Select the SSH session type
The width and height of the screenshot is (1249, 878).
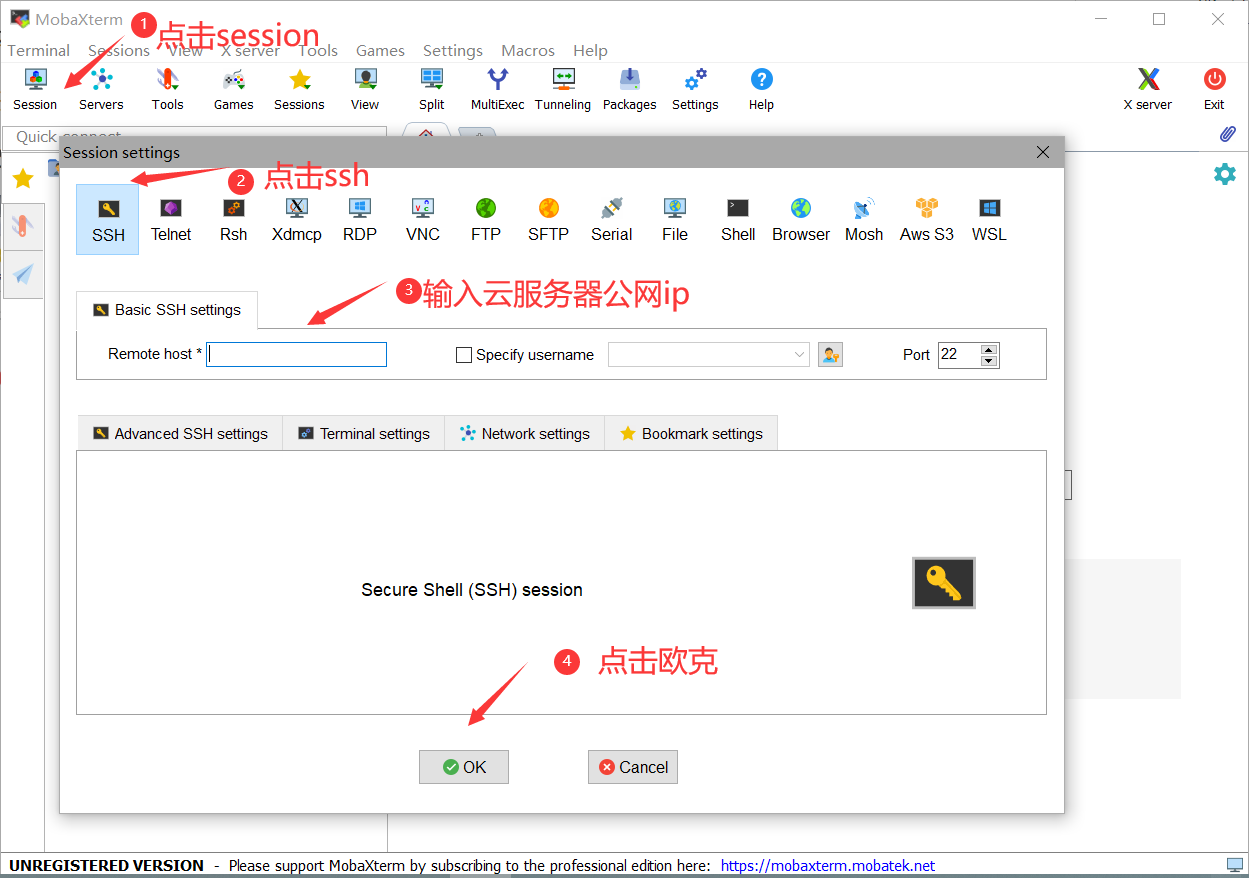coord(108,219)
